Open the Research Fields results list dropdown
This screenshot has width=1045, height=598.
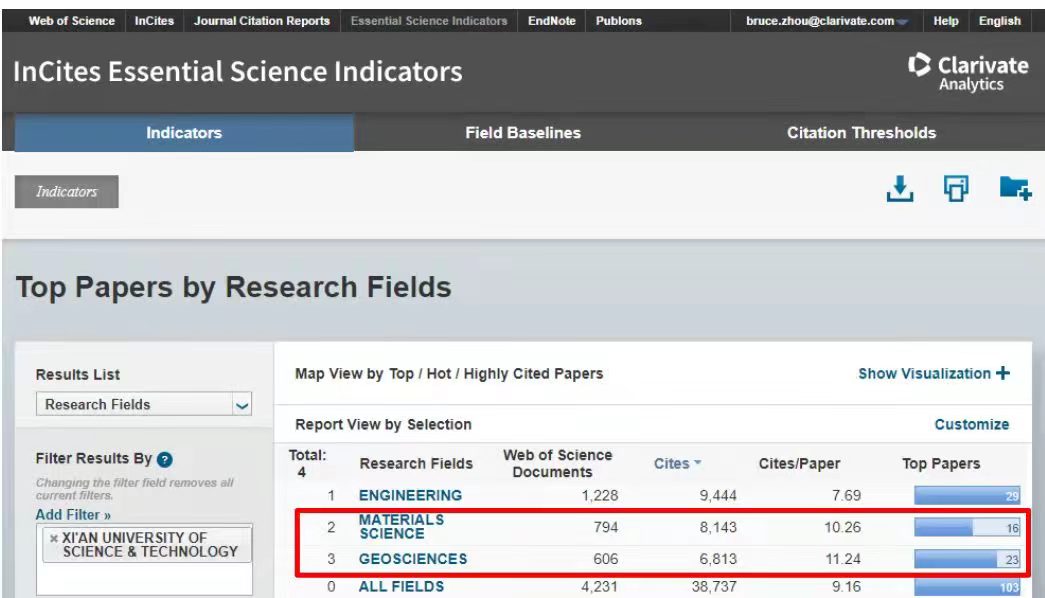pyautogui.click(x=144, y=405)
